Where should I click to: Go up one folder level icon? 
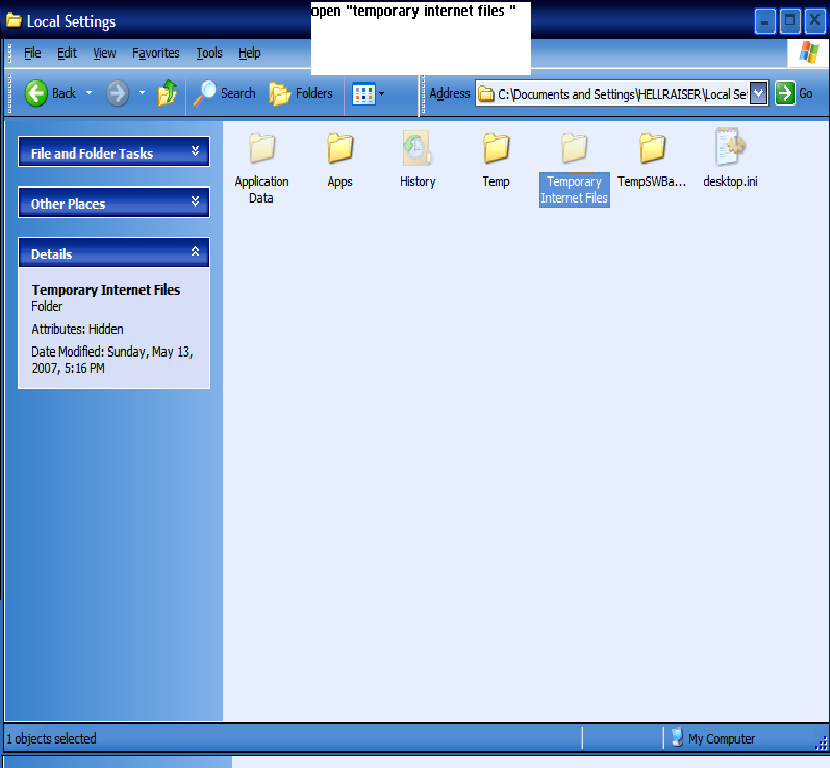click(168, 93)
